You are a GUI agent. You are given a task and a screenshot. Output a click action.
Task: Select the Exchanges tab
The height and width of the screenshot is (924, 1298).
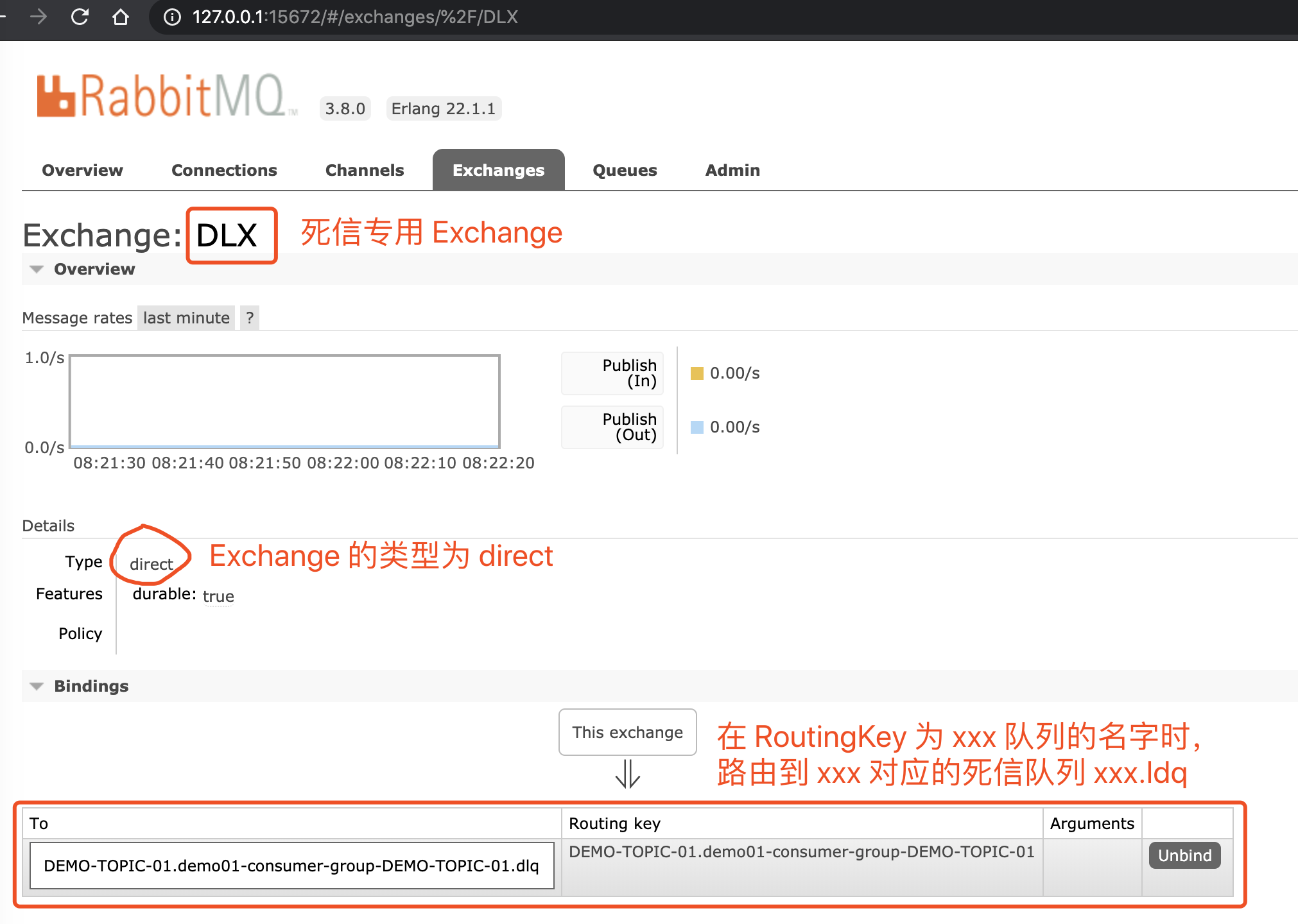coord(498,170)
